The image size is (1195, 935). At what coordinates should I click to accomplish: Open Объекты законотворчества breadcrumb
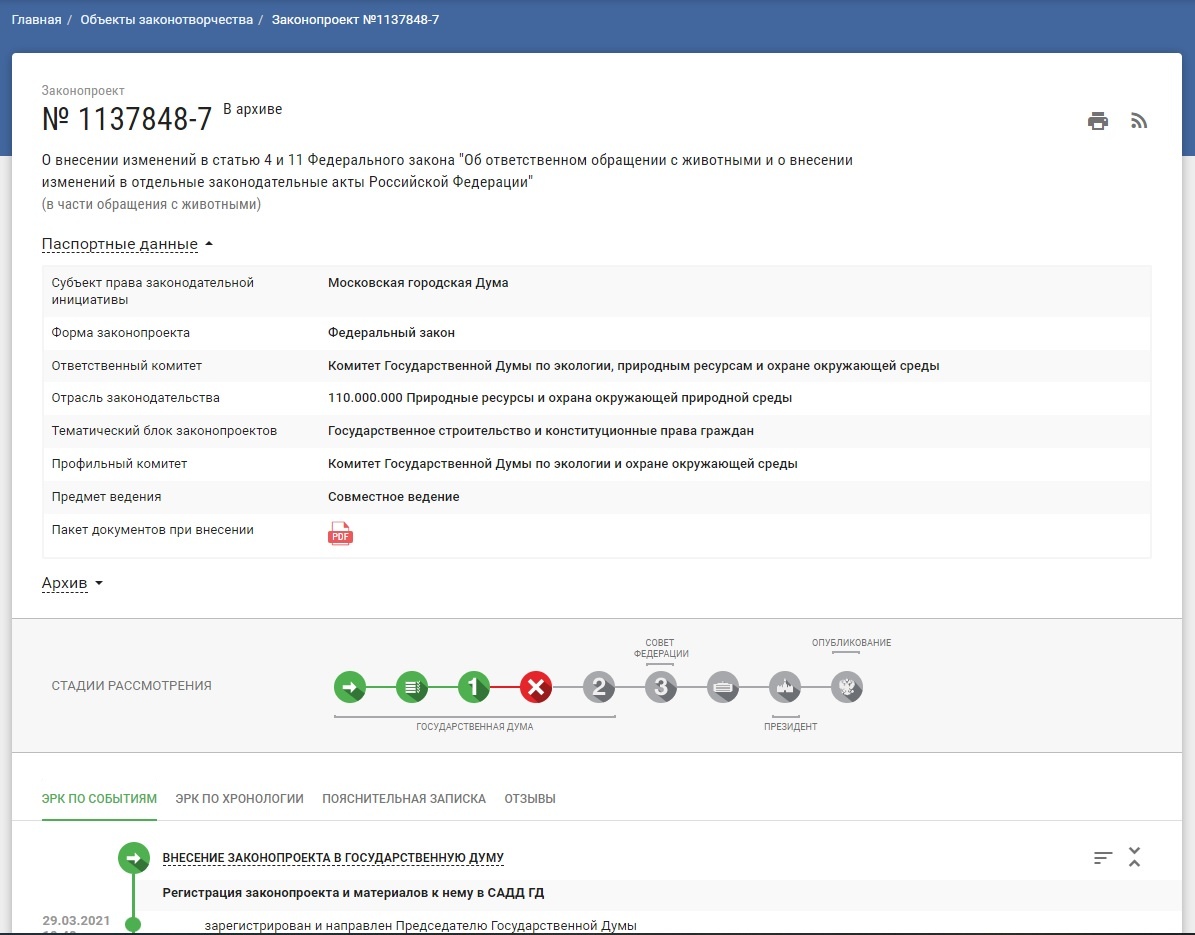tap(167, 20)
